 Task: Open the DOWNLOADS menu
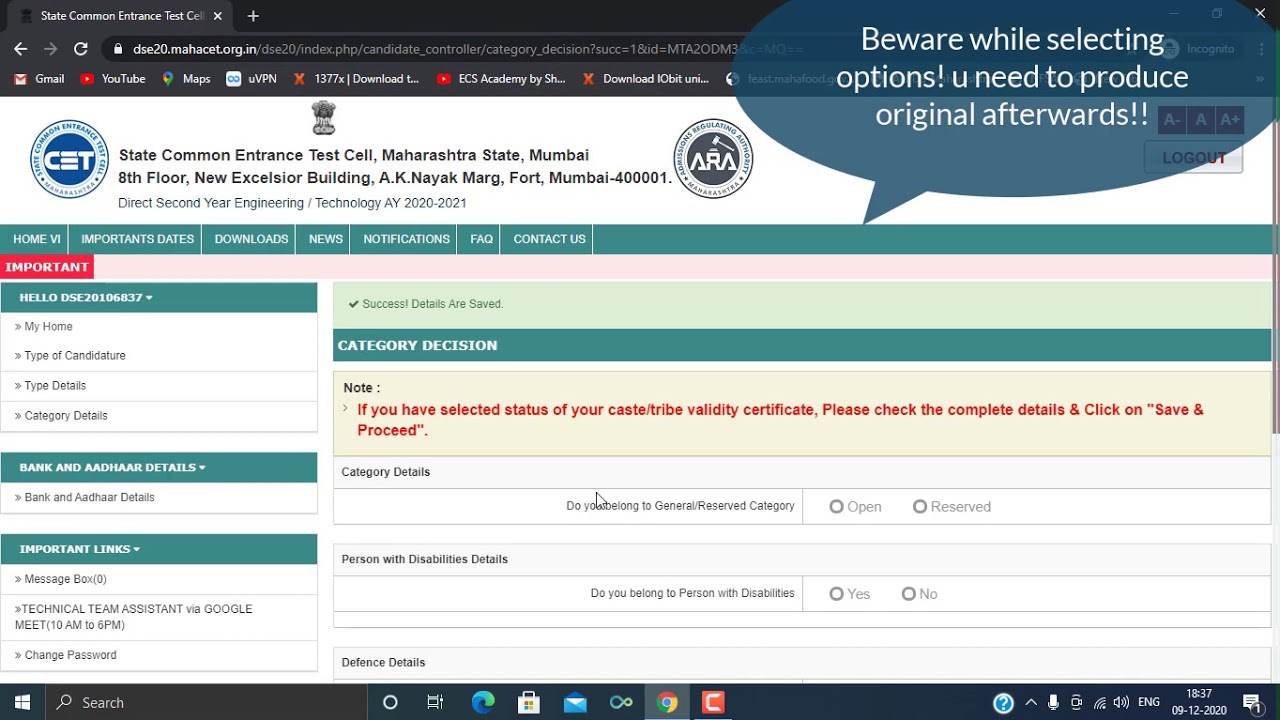[251, 239]
